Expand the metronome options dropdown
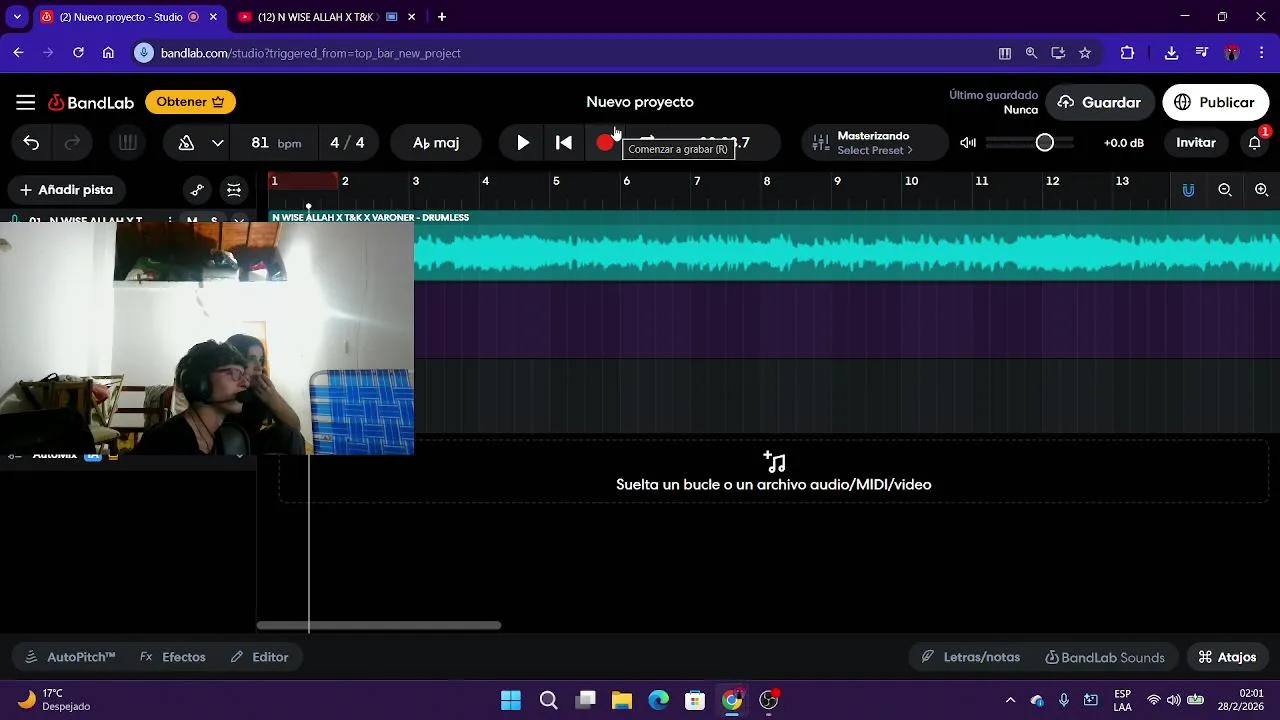The width and height of the screenshot is (1280, 720). (217, 143)
